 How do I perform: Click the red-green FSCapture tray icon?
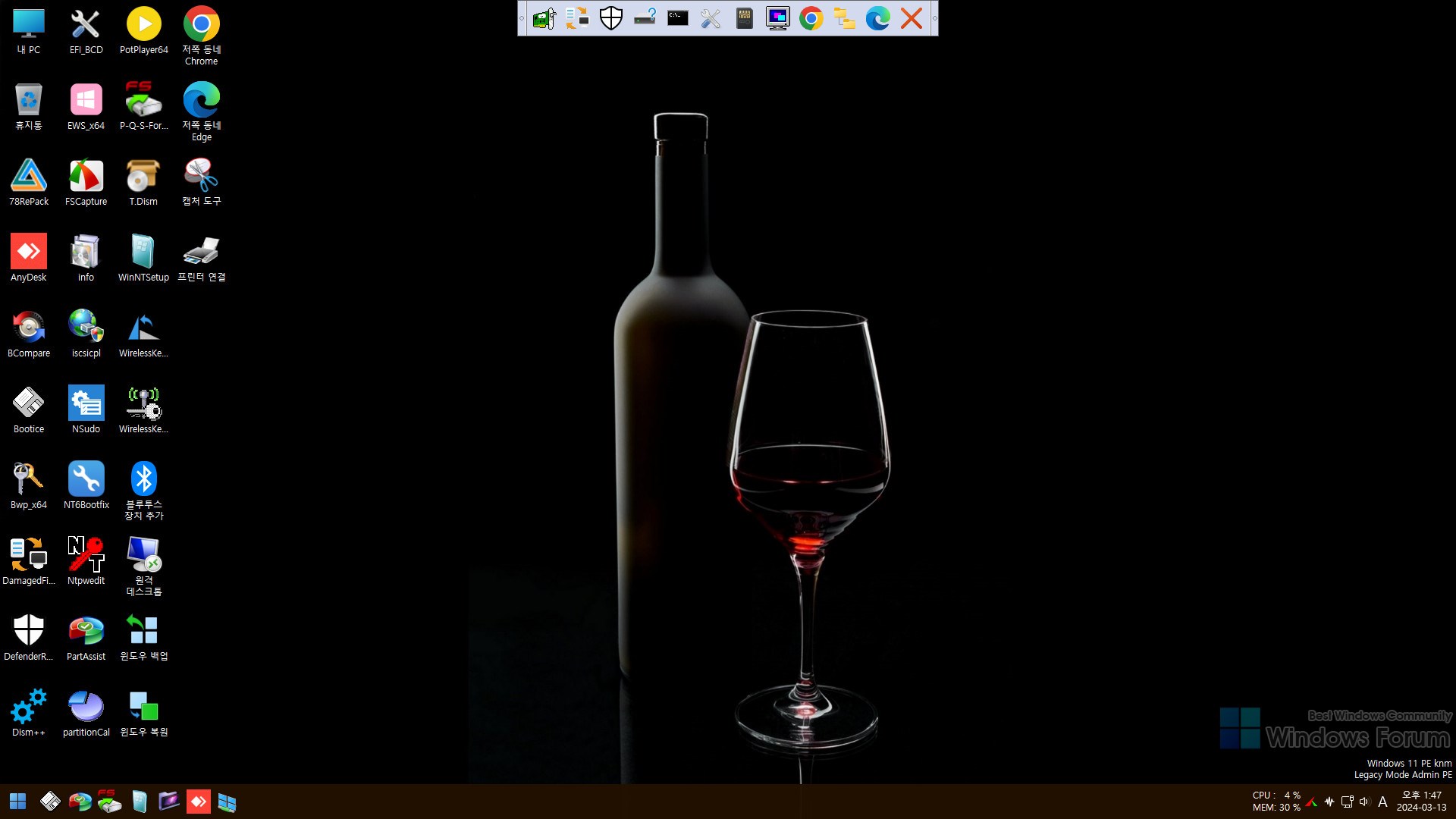[x=1312, y=802]
